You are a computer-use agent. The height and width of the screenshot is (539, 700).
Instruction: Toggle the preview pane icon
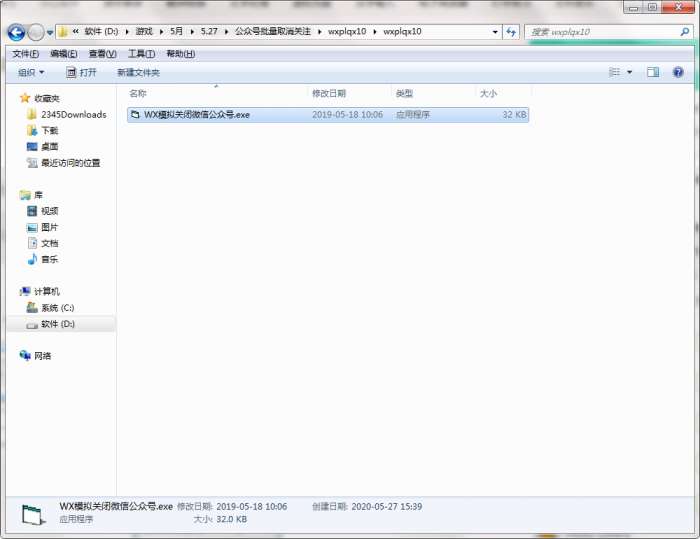[653, 72]
